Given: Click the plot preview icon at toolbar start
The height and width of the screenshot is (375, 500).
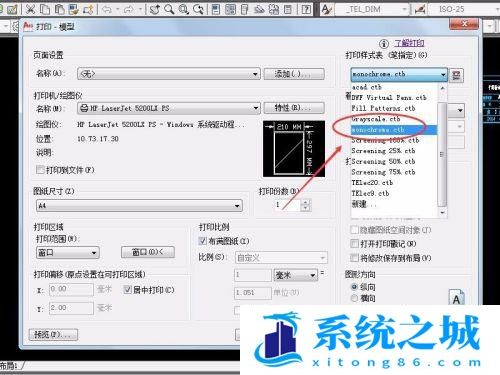Looking at the screenshot, I should coord(12,9).
